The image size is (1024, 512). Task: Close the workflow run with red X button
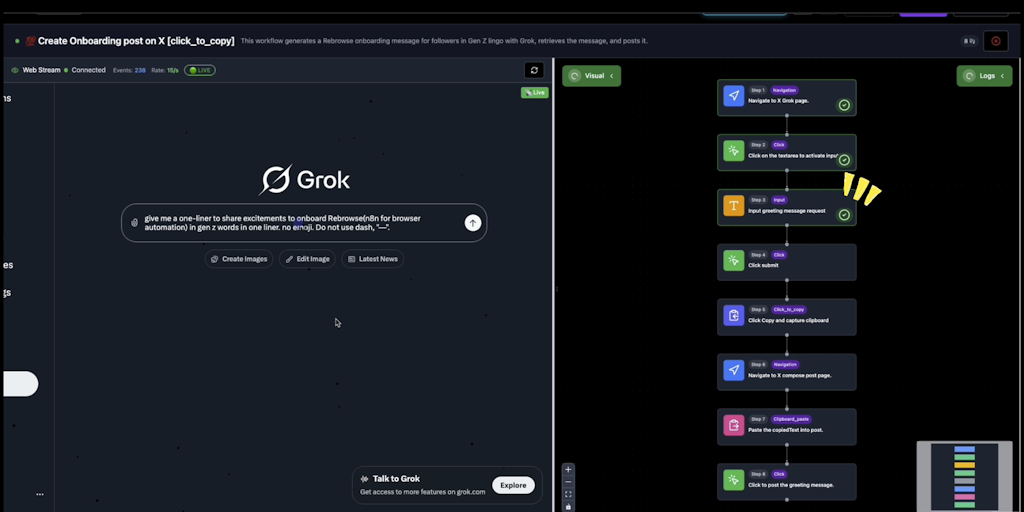(995, 41)
